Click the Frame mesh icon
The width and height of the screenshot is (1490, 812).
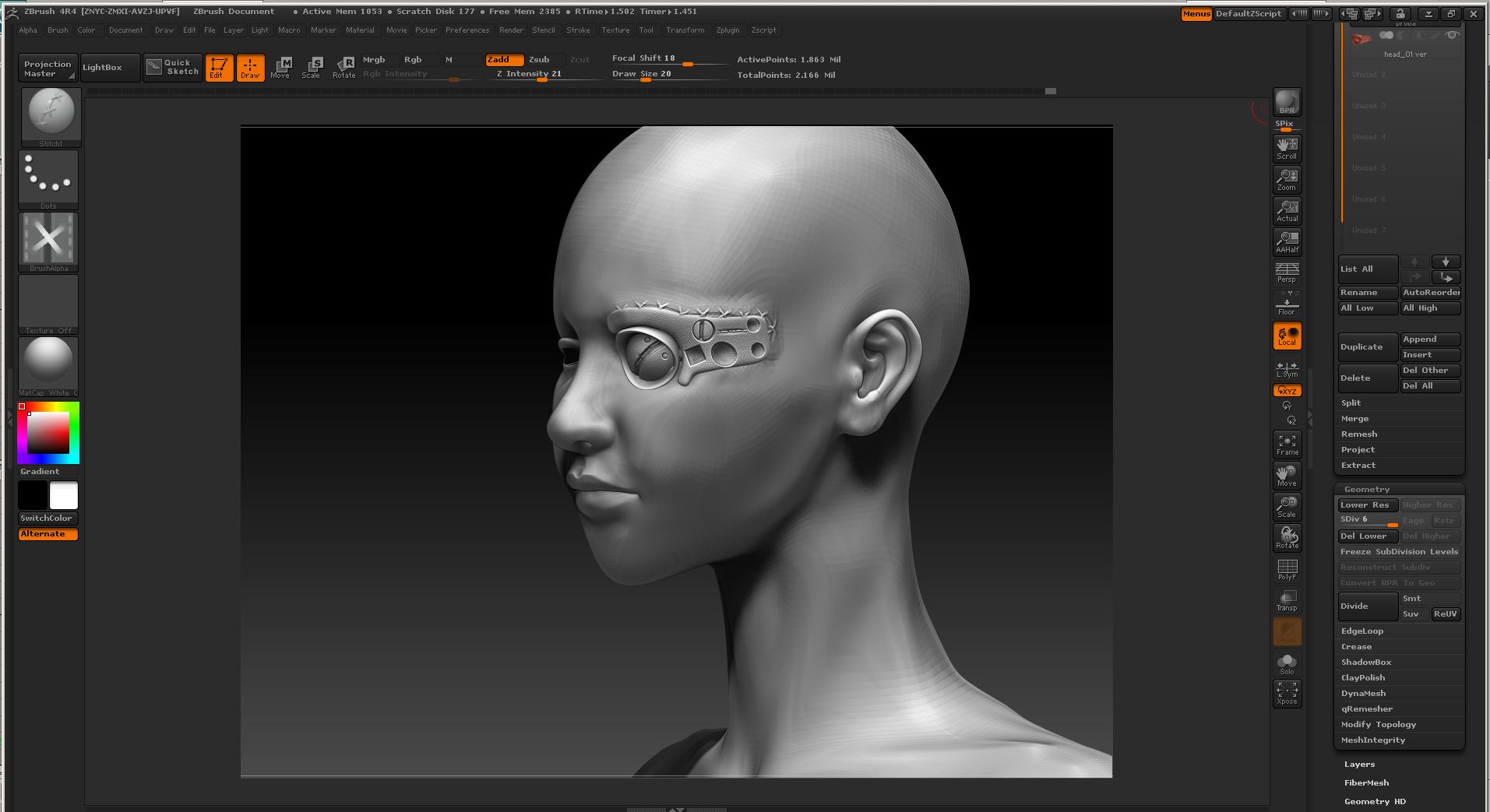pos(1287,444)
